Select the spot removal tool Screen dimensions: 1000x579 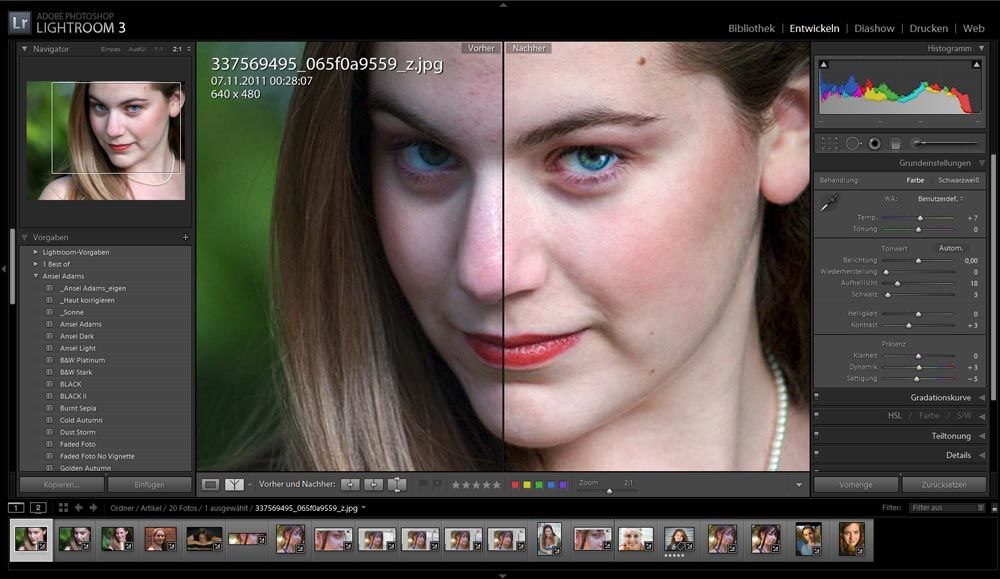click(853, 143)
